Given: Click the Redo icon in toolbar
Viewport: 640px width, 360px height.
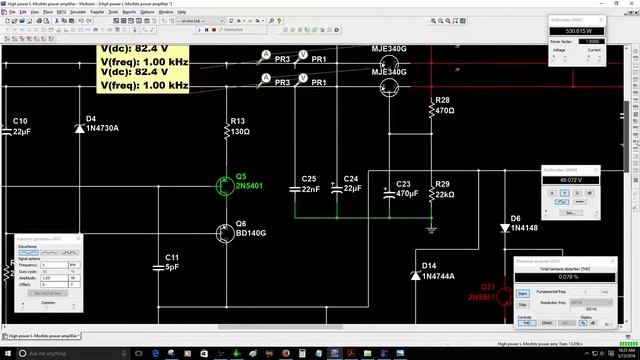Looking at the screenshot, I should click(89, 21).
